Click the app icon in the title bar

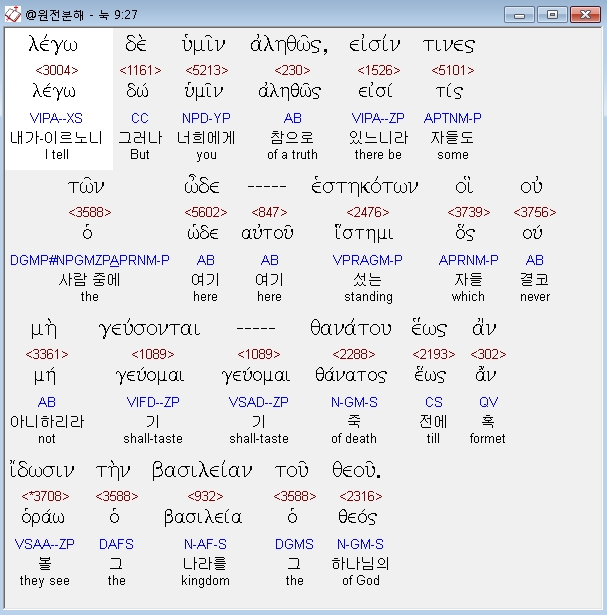(x=13, y=15)
